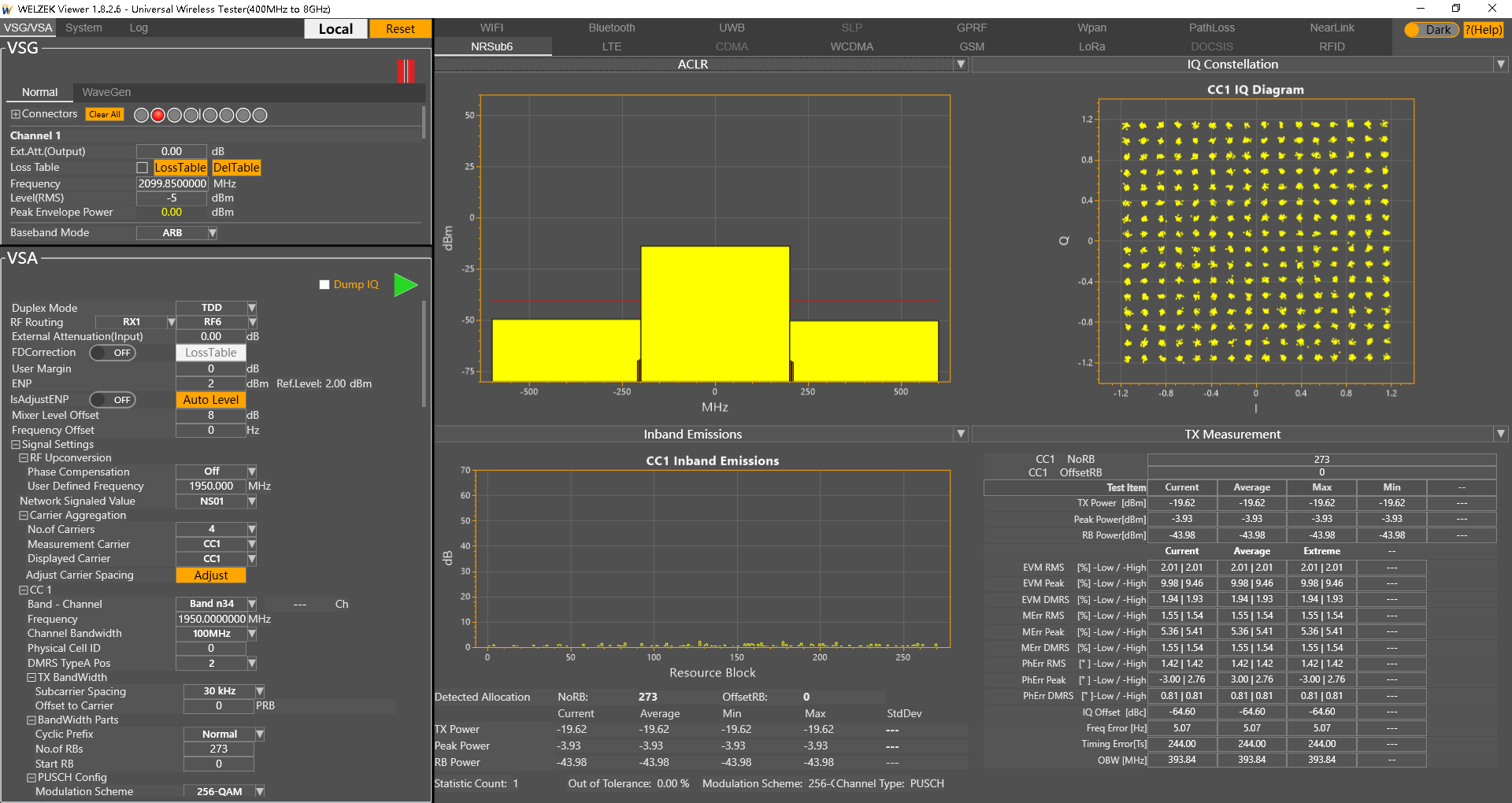
Task: Open the Duplex Mode TDD dropdown
Action: pos(252,308)
